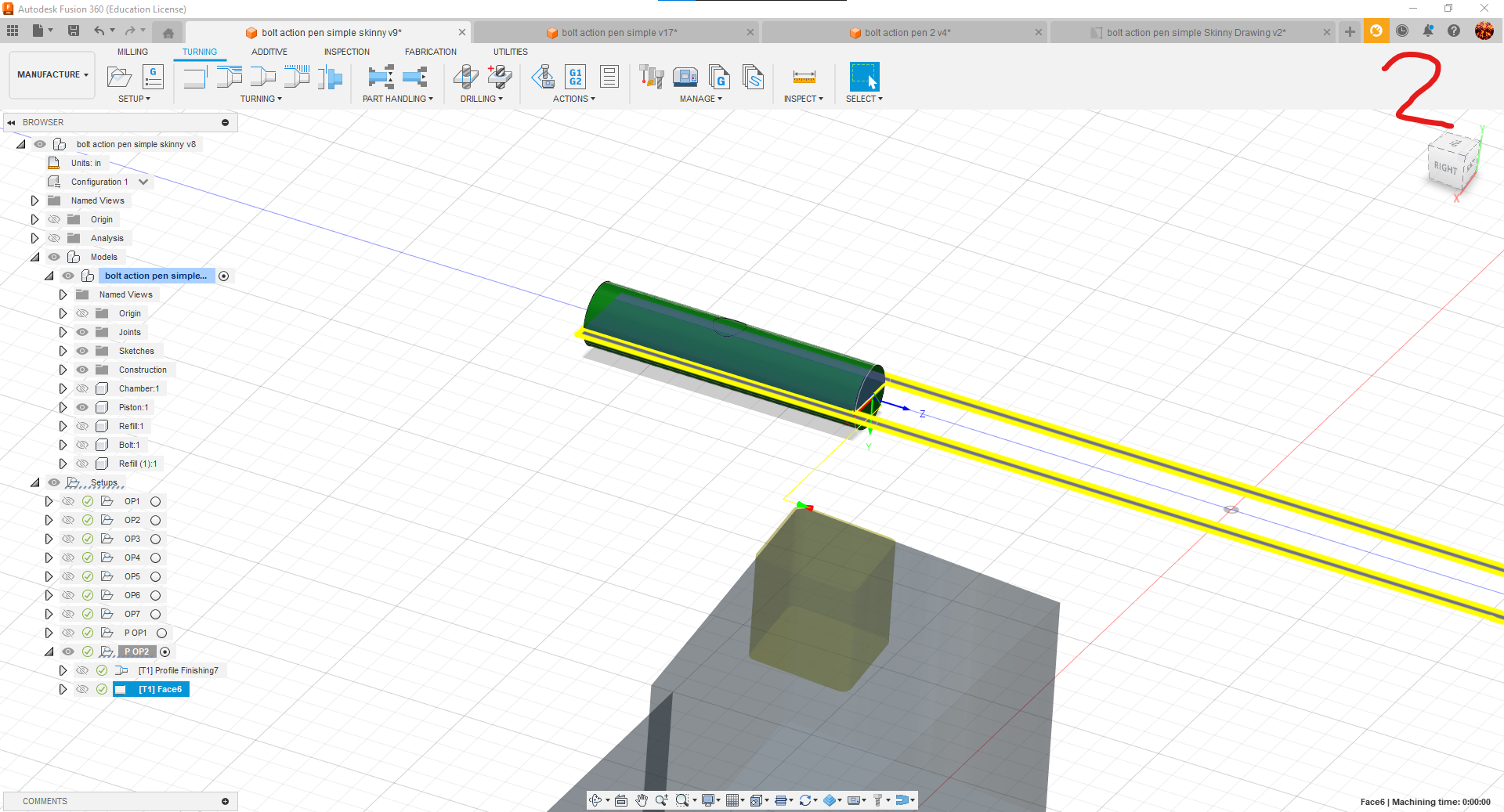Activate the Select tool icon
The image size is (1504, 812).
click(864, 77)
